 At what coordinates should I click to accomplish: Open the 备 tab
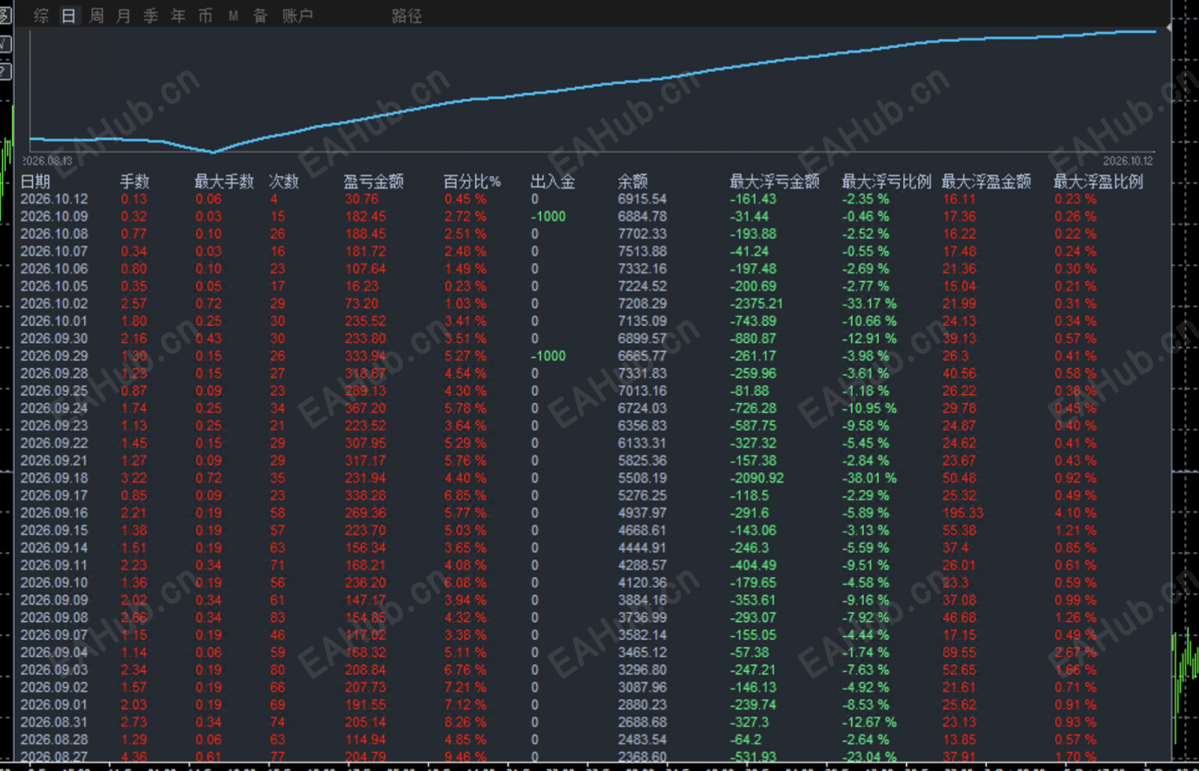[261, 16]
